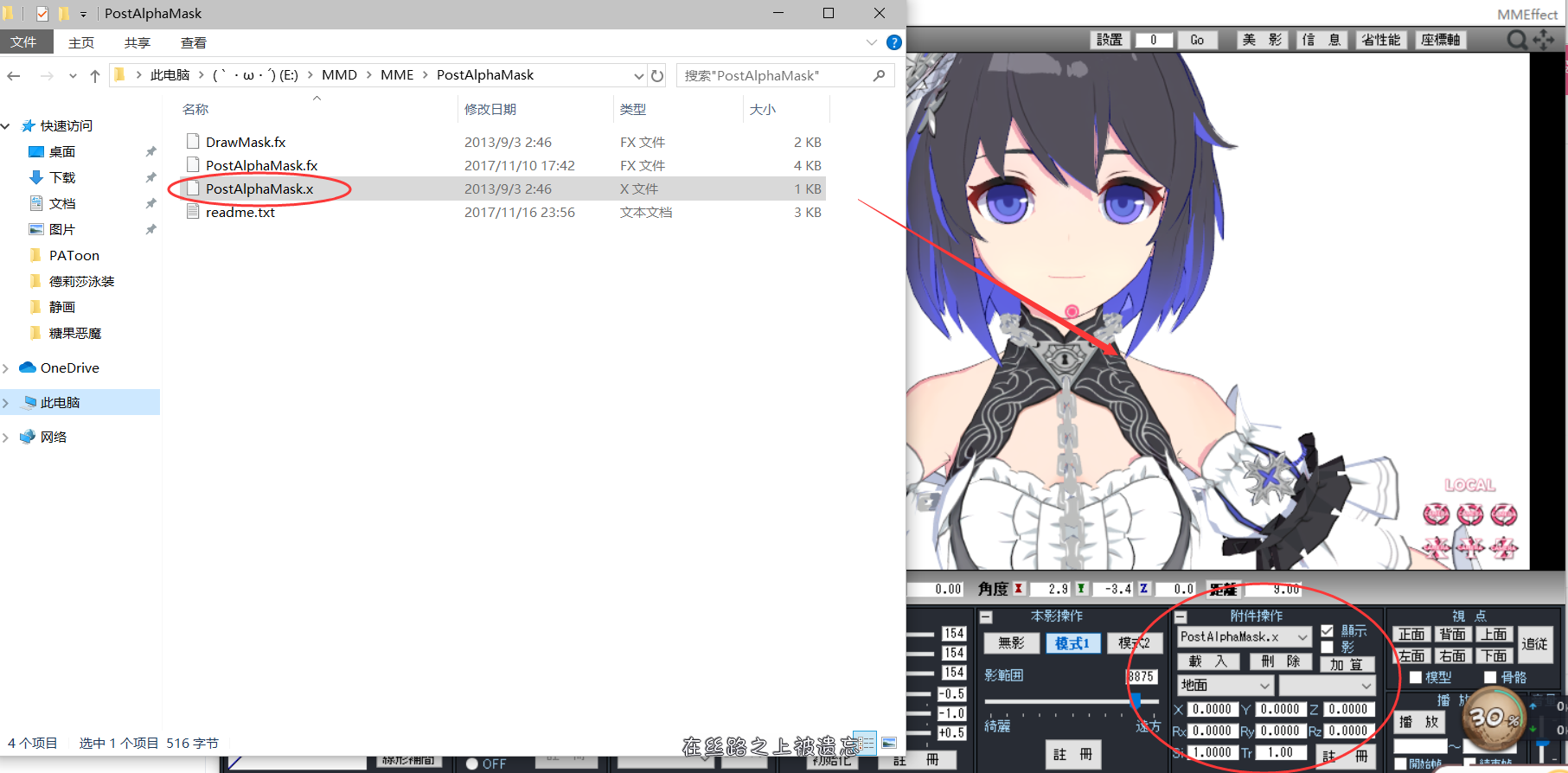Click the 影範囲 shadow range slider handle
The height and width of the screenshot is (773, 1568).
[x=1136, y=700]
